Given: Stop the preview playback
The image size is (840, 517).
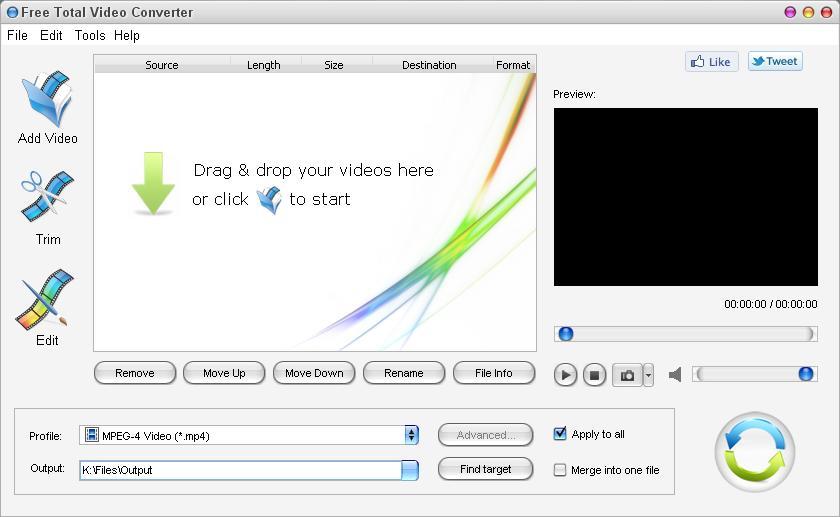Looking at the screenshot, I should point(594,375).
